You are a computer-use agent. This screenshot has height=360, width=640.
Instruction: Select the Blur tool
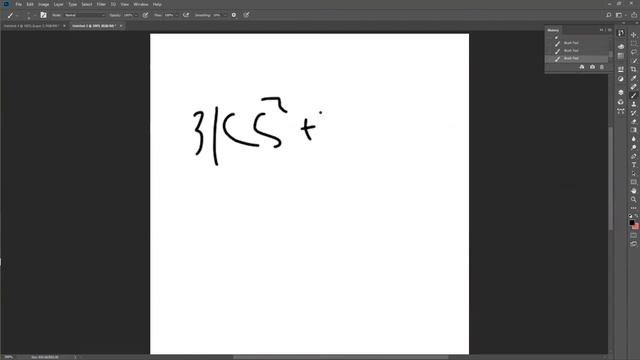click(633, 139)
